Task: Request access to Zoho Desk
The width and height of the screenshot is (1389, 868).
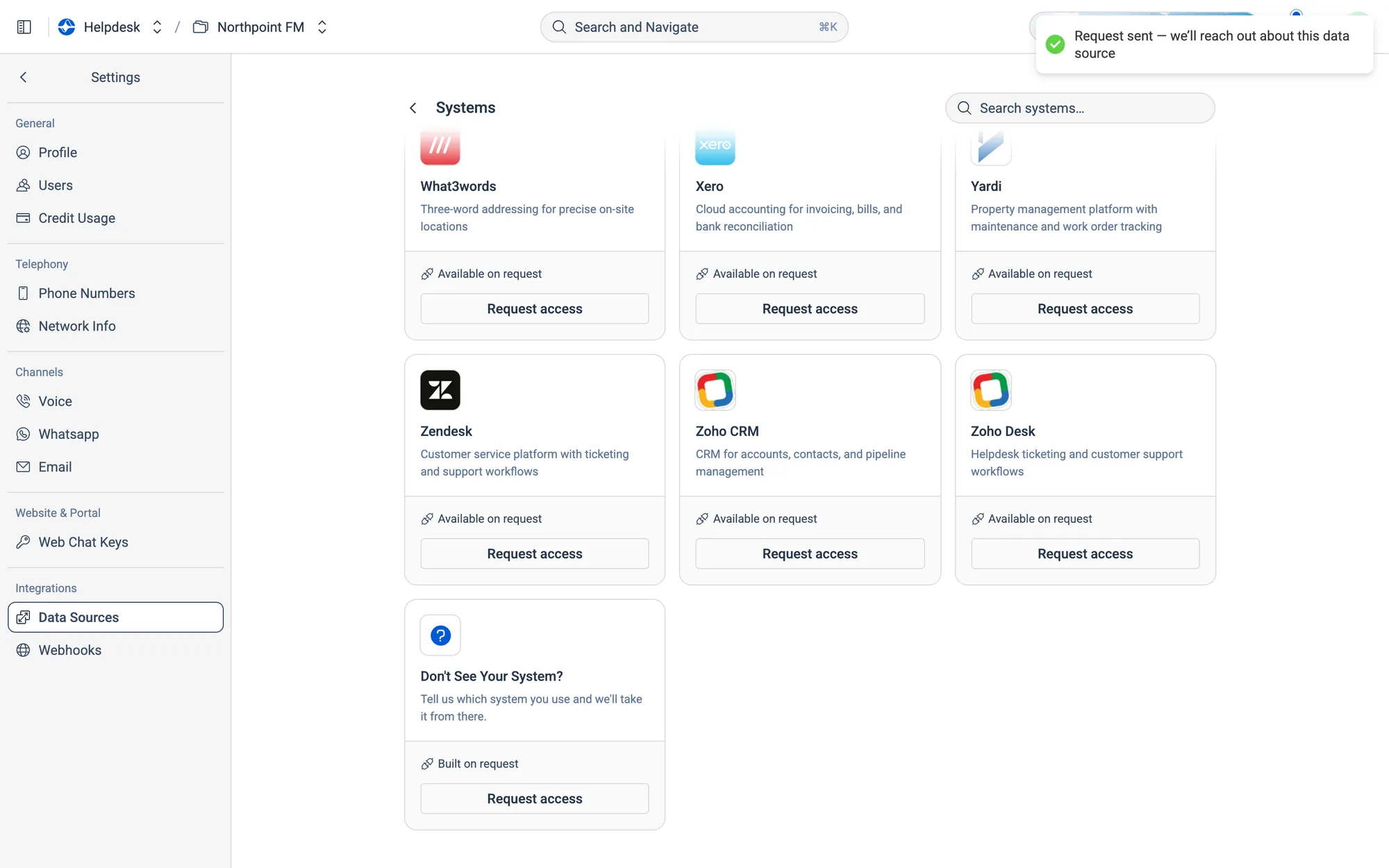Action: pos(1085,553)
